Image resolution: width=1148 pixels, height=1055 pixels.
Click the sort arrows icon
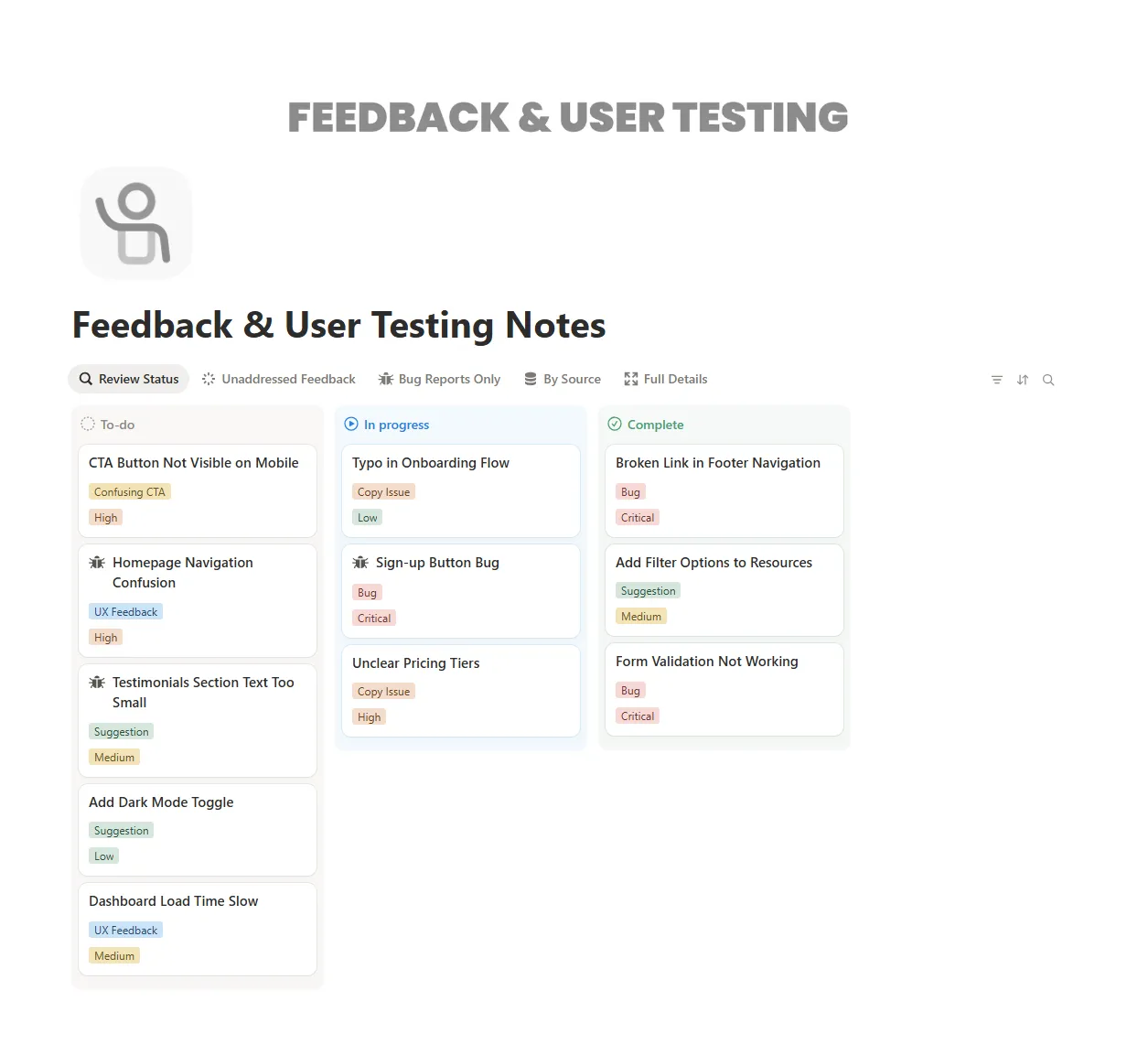pos(1022,379)
